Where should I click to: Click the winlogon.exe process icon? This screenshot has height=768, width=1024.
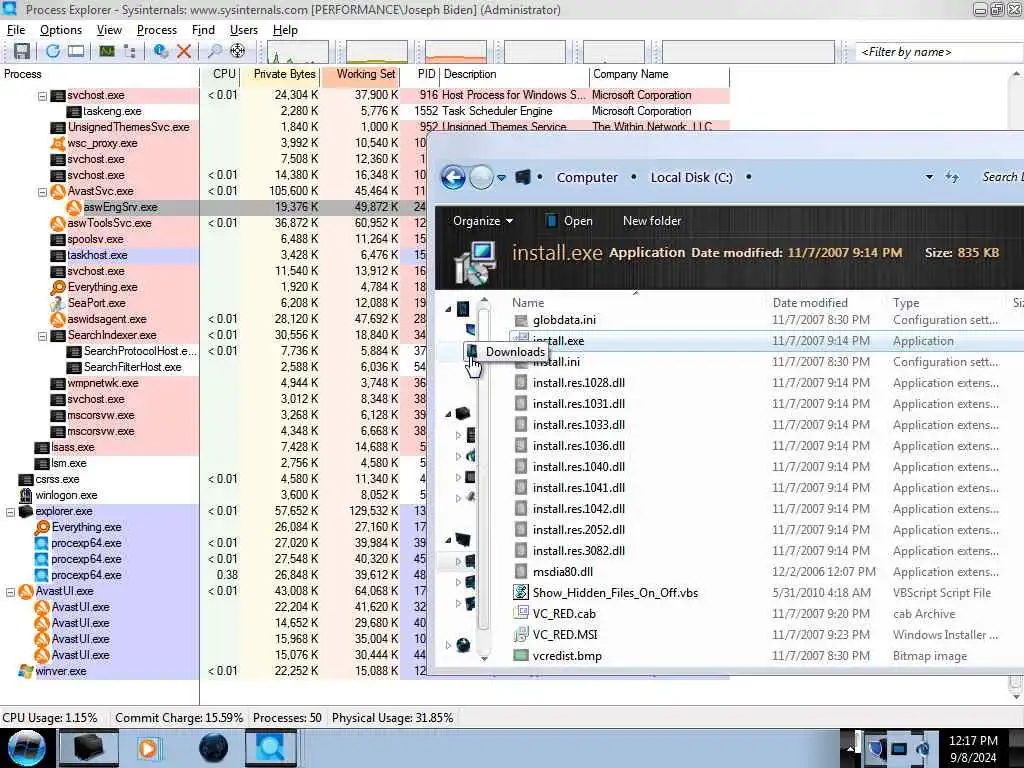coord(26,495)
